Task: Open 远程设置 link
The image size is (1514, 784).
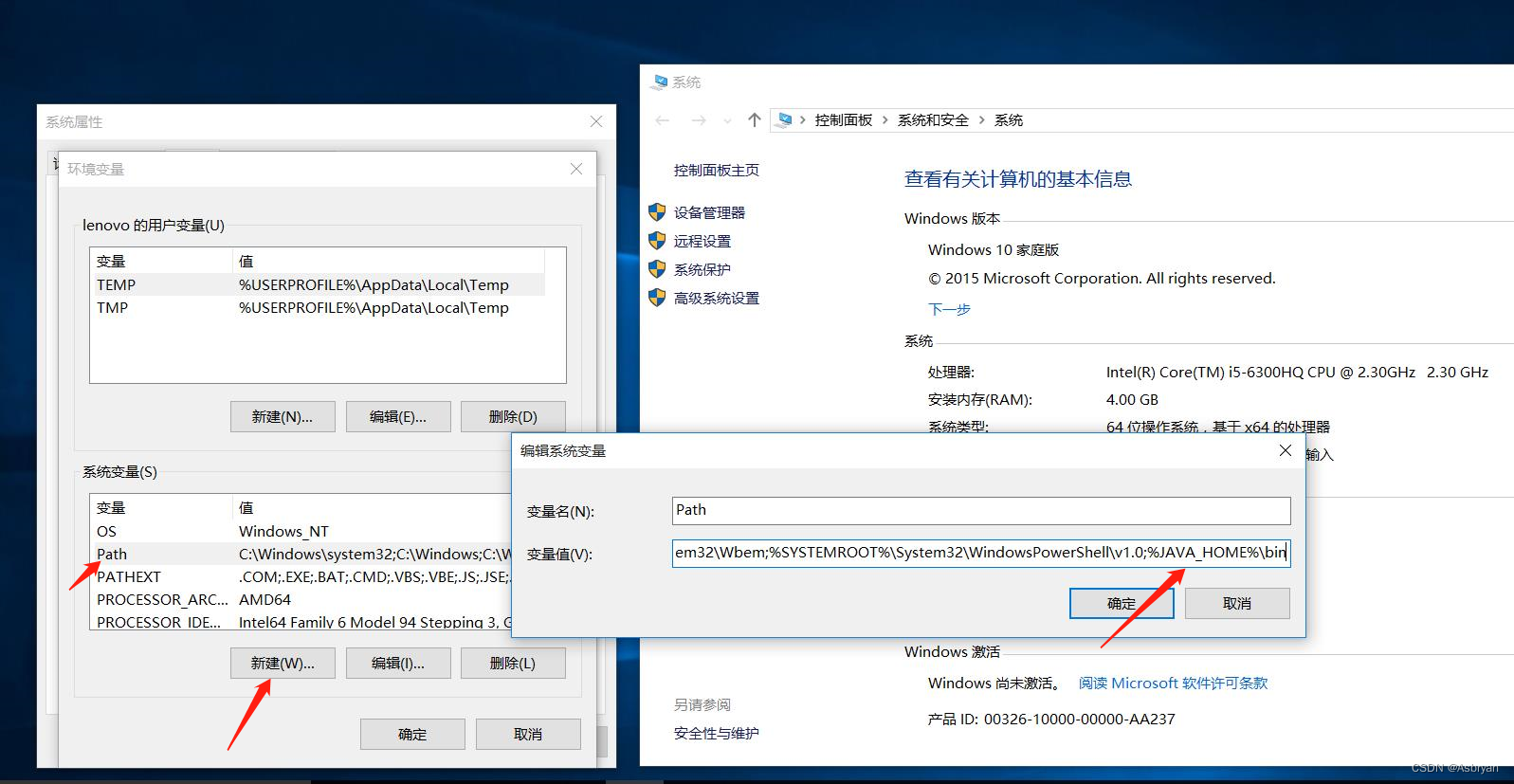Action: [x=702, y=241]
